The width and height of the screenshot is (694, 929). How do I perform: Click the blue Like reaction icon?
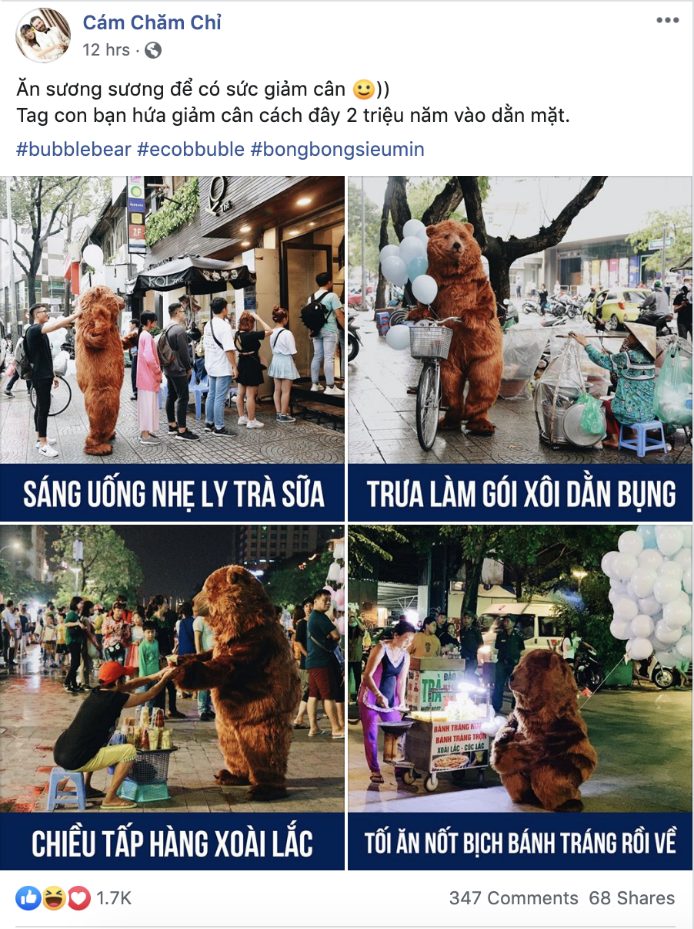(28, 898)
